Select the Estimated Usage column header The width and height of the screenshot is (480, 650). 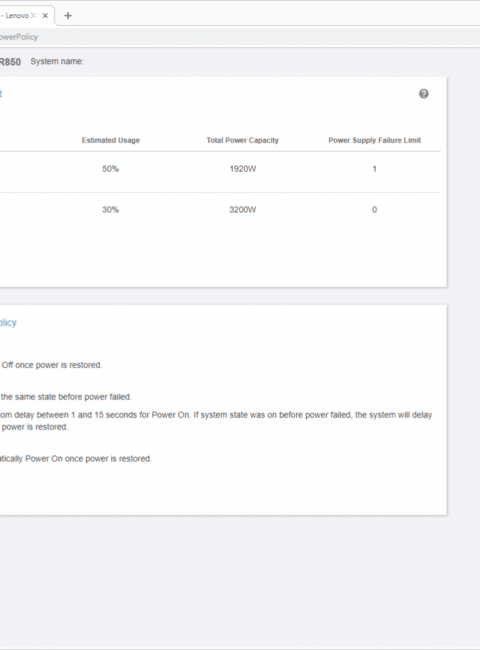[x=111, y=140]
